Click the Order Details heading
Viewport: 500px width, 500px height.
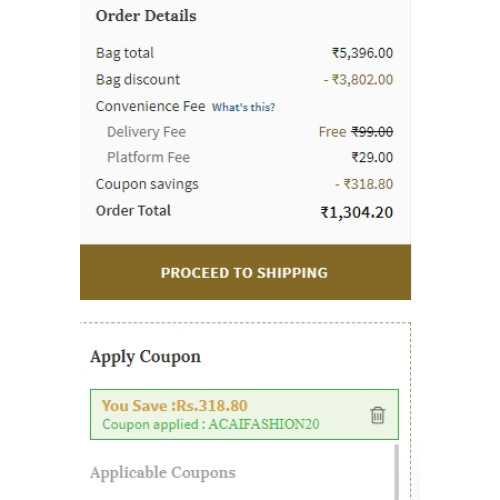tap(146, 16)
